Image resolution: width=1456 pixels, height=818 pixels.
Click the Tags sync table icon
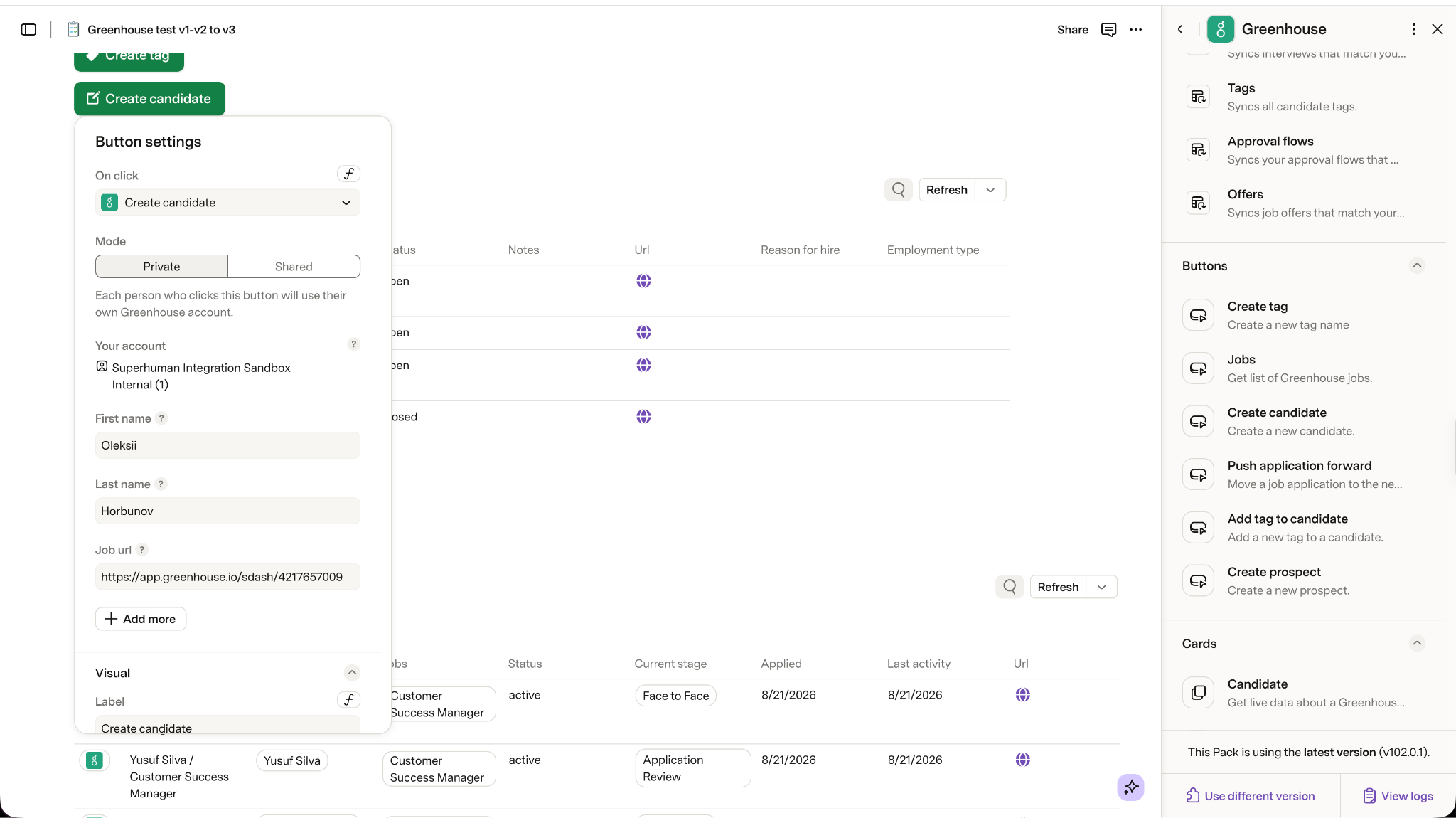1199,97
